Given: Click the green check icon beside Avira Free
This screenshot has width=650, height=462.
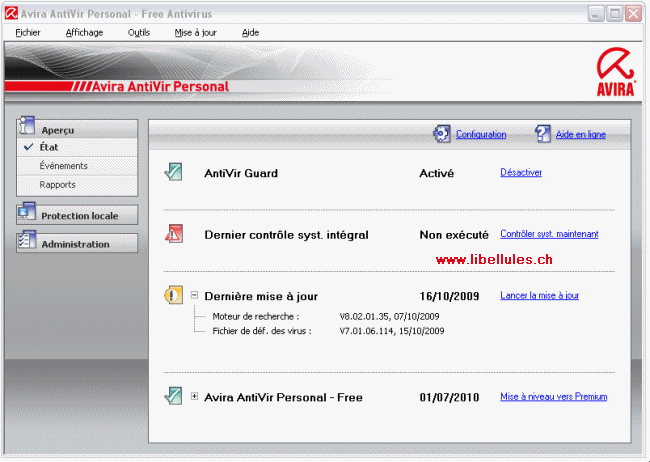Looking at the screenshot, I should click(174, 396).
